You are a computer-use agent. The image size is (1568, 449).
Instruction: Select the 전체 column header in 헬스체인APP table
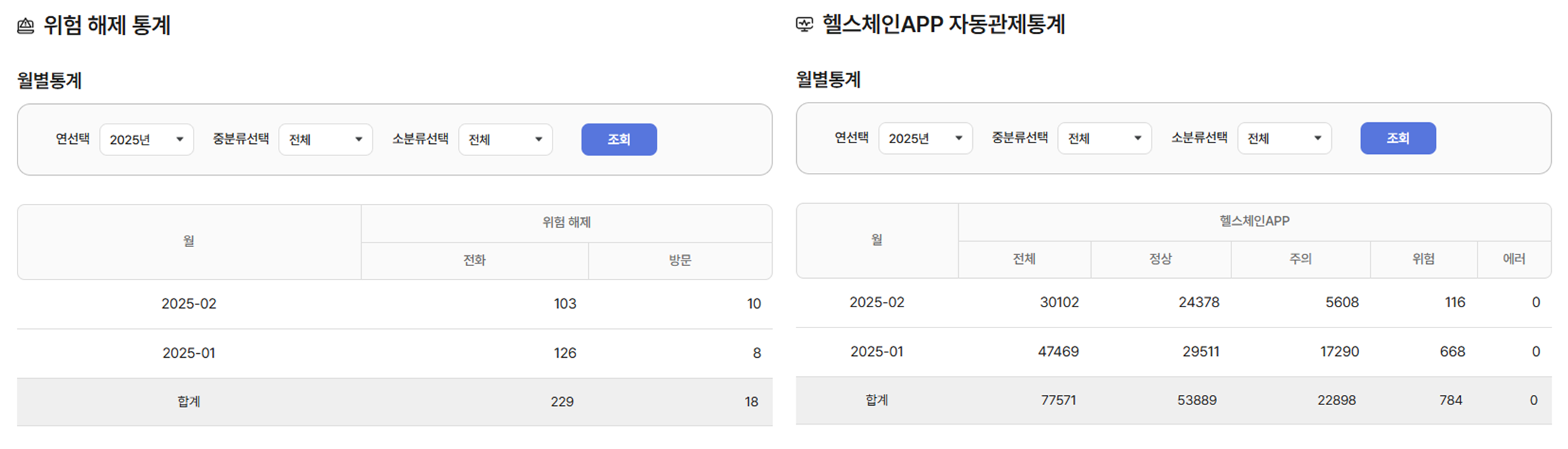tap(1024, 259)
